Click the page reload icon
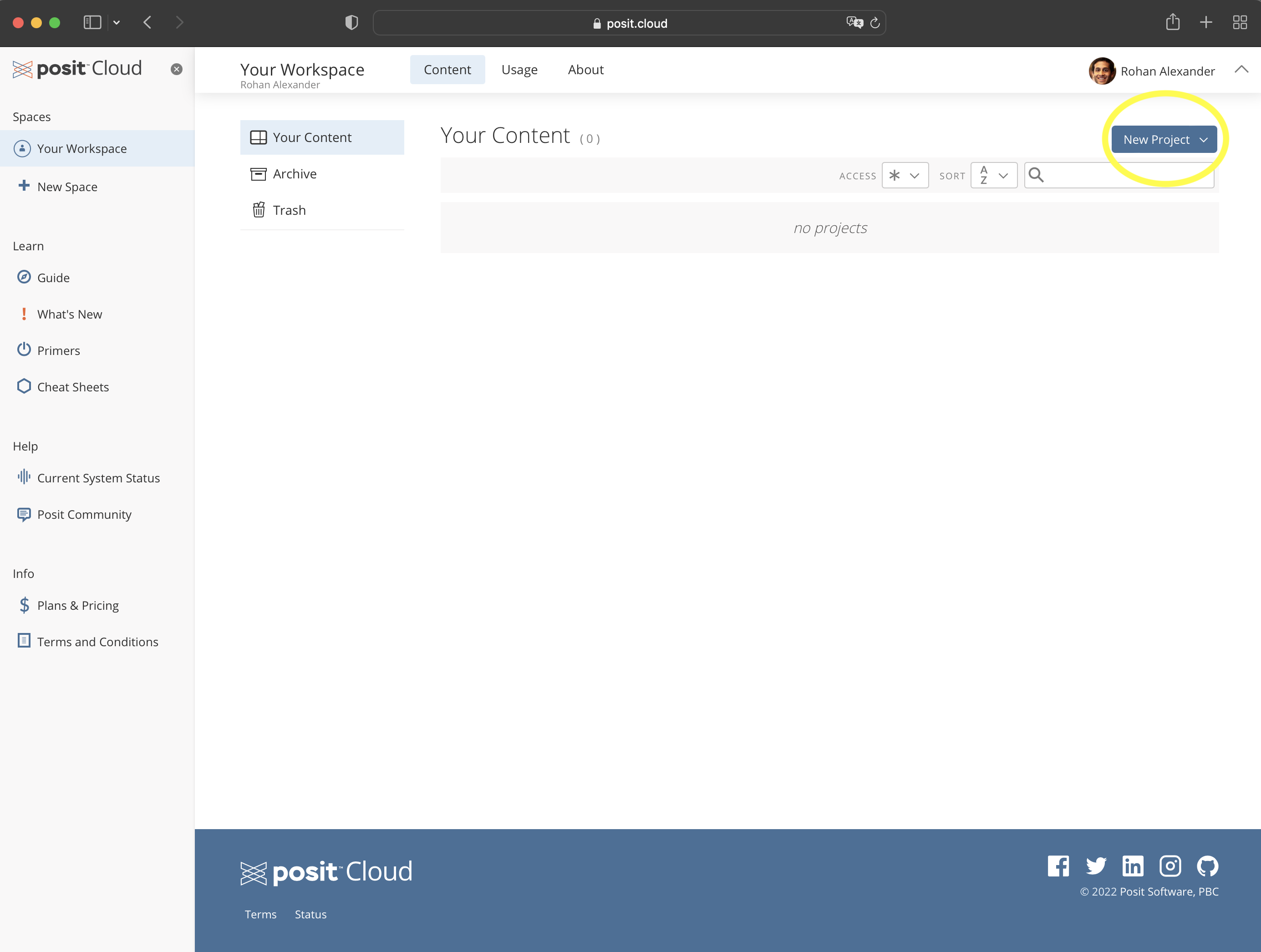Image resolution: width=1261 pixels, height=952 pixels. [x=875, y=23]
